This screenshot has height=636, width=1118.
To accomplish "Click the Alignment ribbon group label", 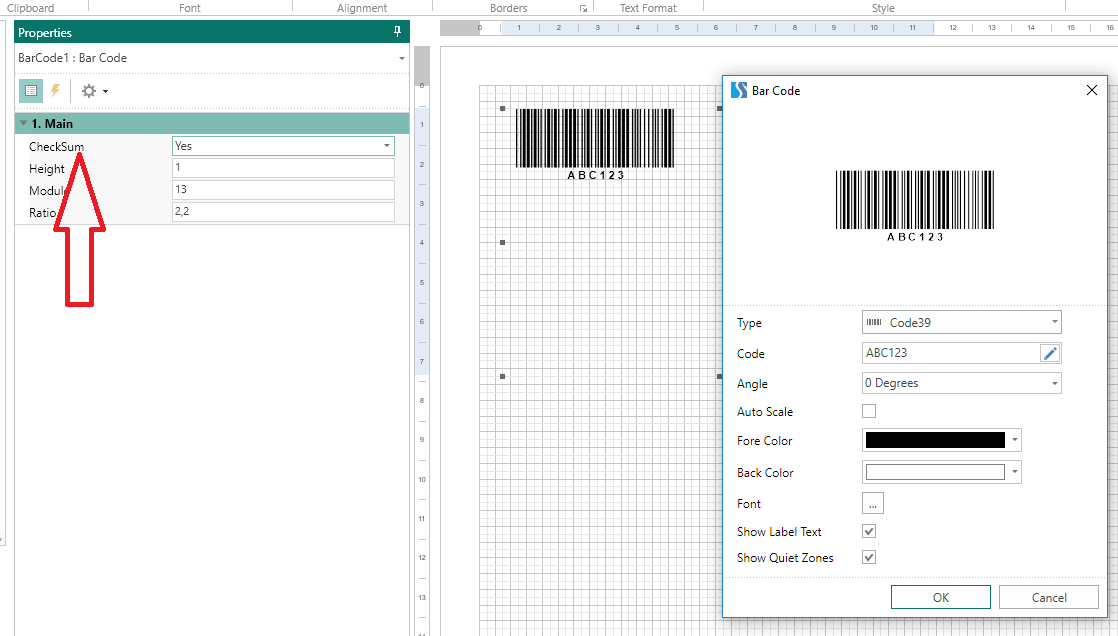I will coord(361,9).
